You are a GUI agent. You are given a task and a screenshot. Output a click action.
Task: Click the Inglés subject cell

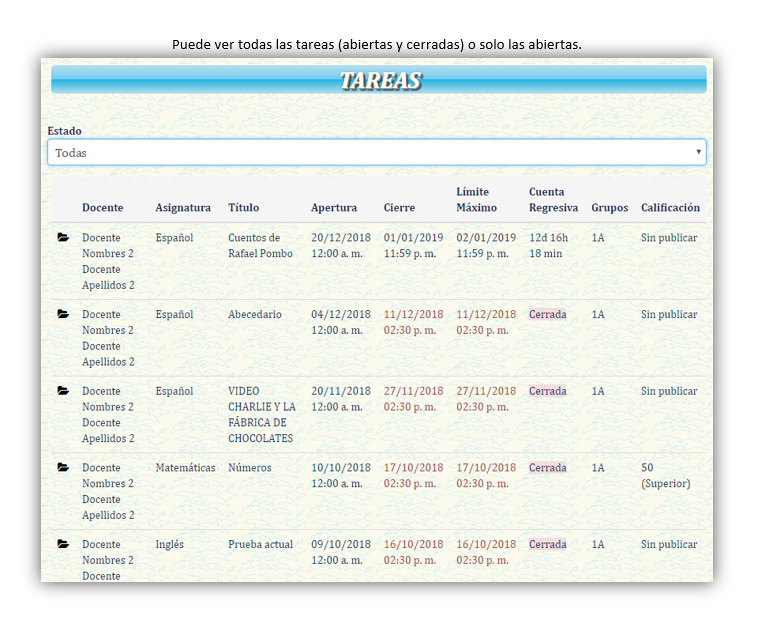click(169, 544)
